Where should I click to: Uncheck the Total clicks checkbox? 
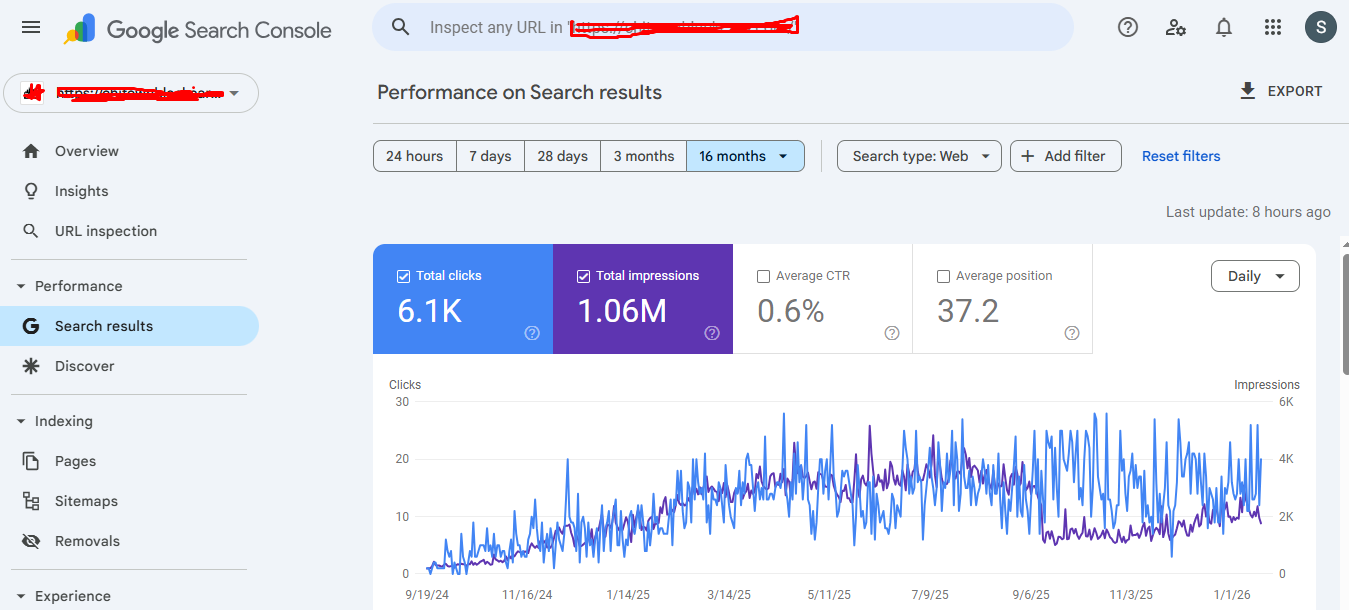(x=403, y=276)
